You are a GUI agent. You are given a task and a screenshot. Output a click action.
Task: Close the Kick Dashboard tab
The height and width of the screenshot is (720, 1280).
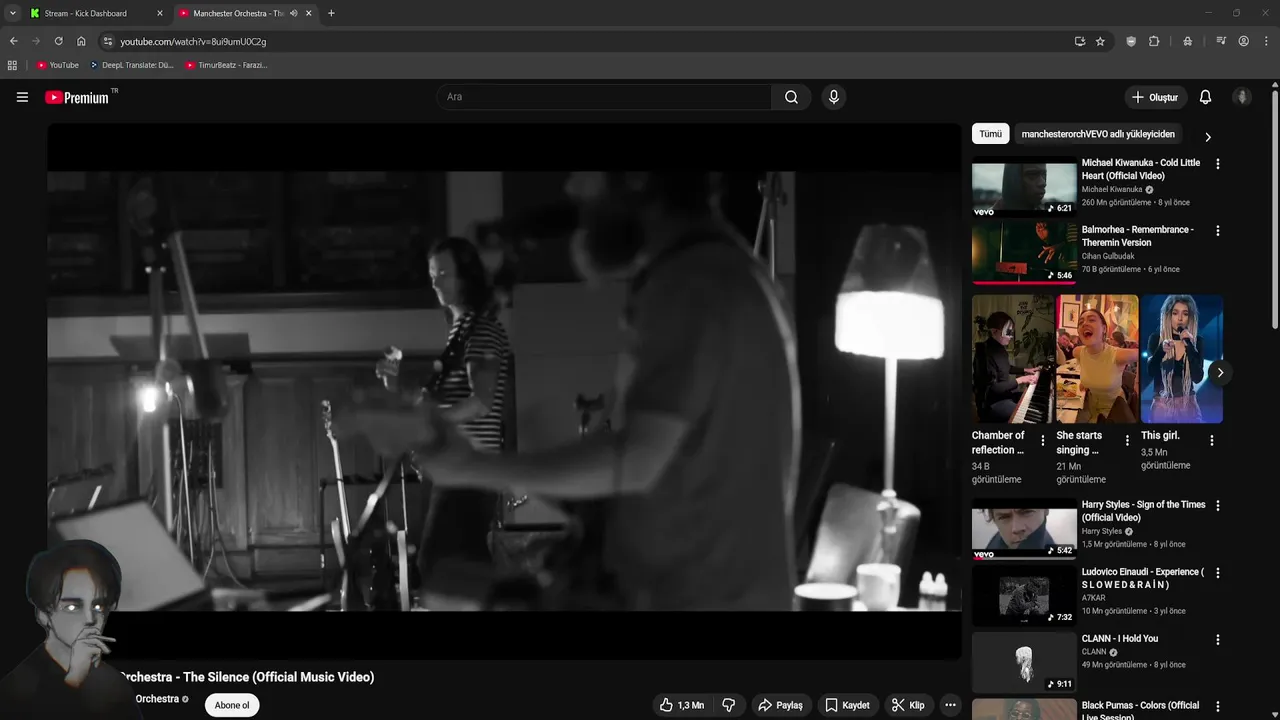tap(160, 13)
